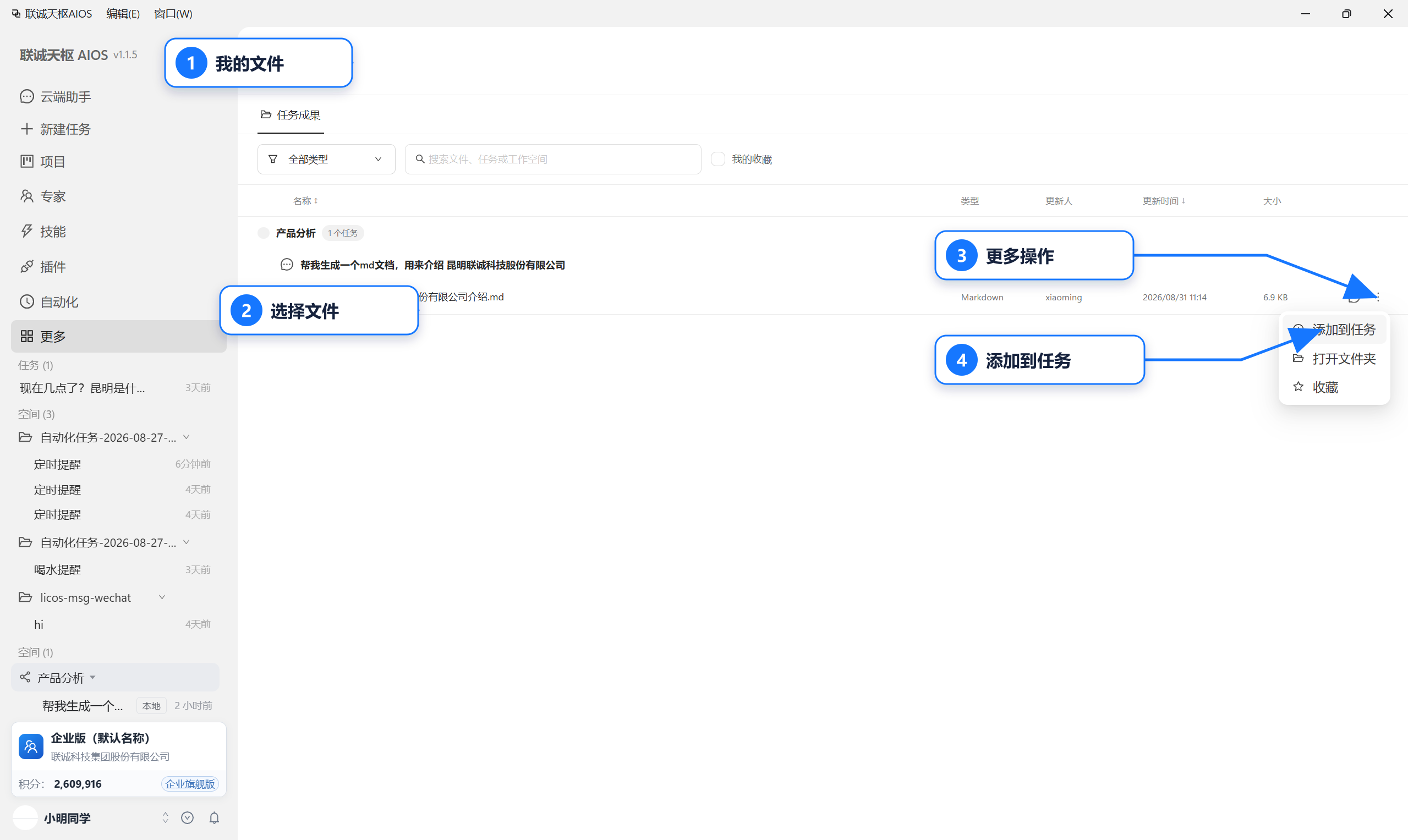Sort by 更新时间 column header

(1164, 201)
